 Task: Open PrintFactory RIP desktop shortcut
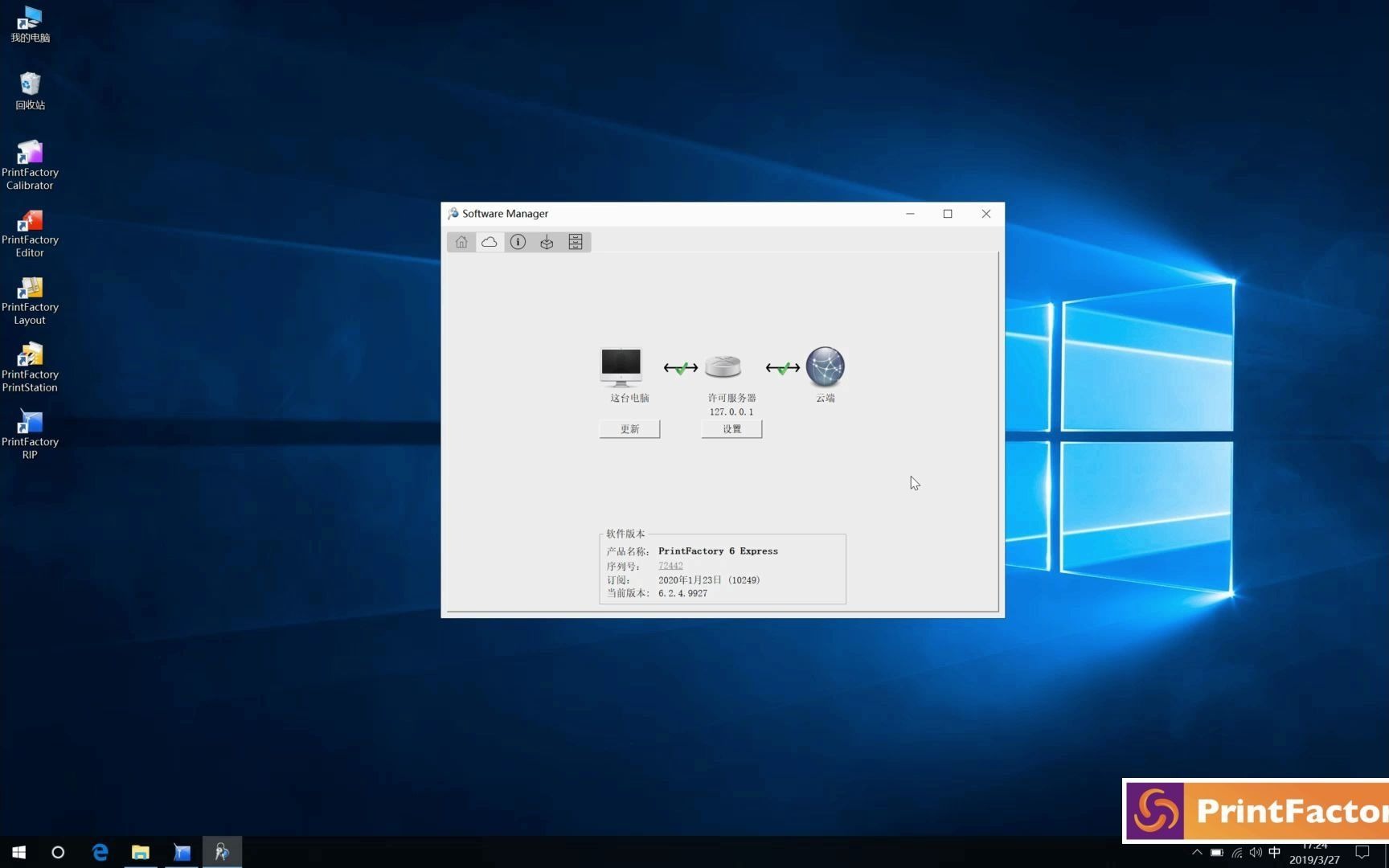click(x=30, y=435)
